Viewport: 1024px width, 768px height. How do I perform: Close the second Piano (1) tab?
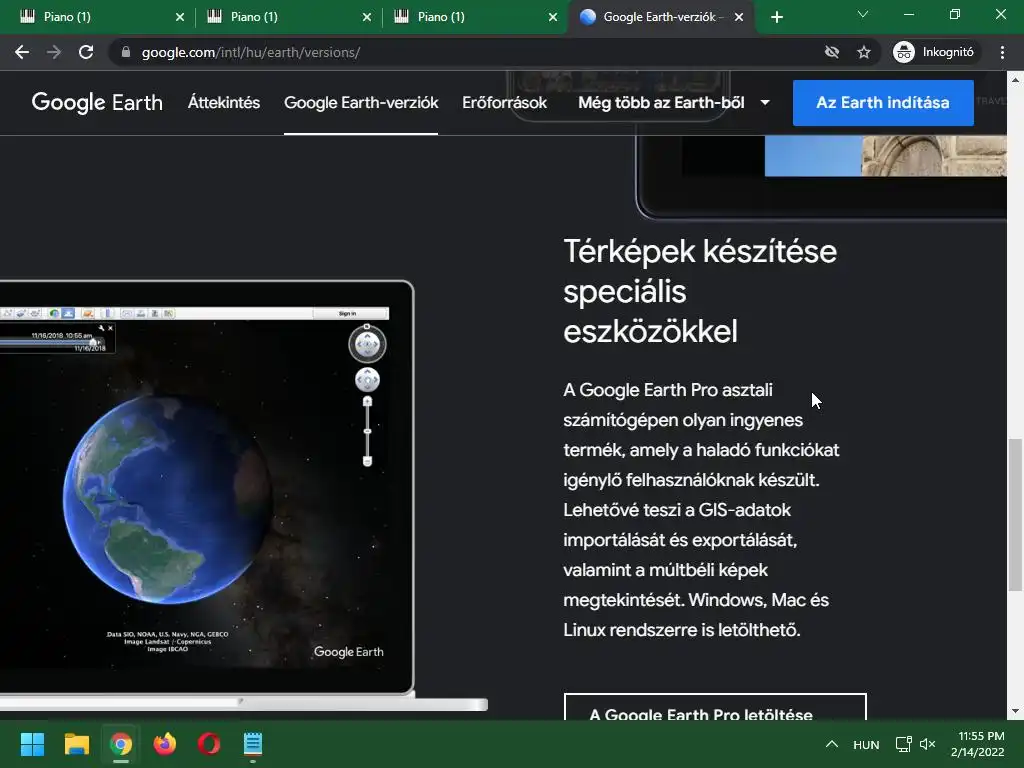click(x=366, y=17)
